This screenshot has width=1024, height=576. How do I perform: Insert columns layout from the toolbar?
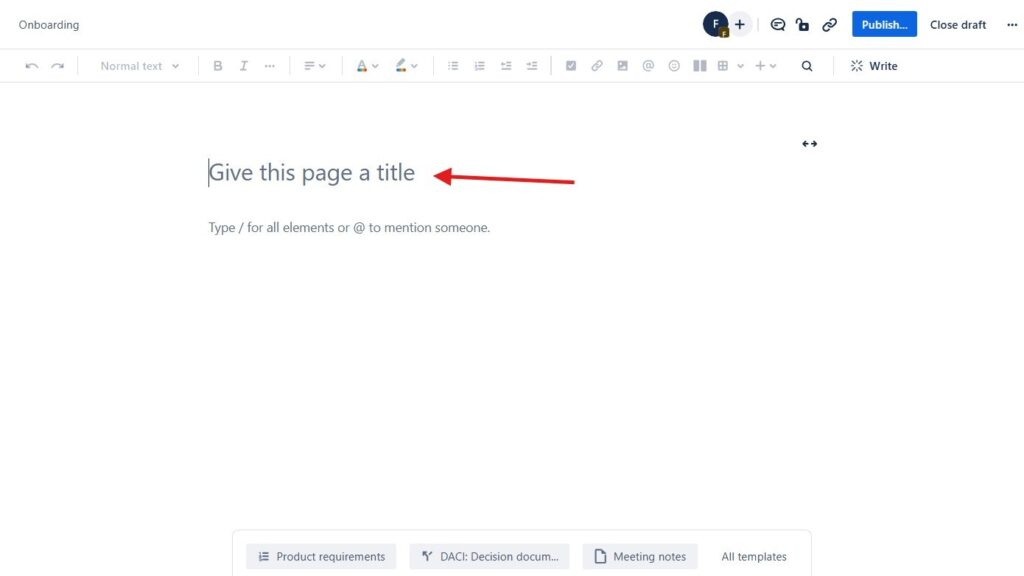(x=700, y=66)
